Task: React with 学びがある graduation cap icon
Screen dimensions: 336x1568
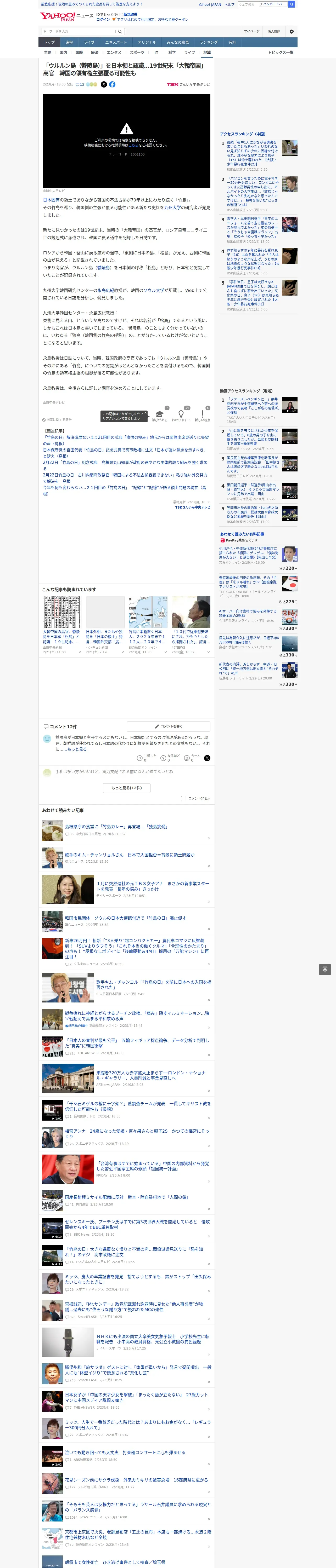Action: pos(160,414)
